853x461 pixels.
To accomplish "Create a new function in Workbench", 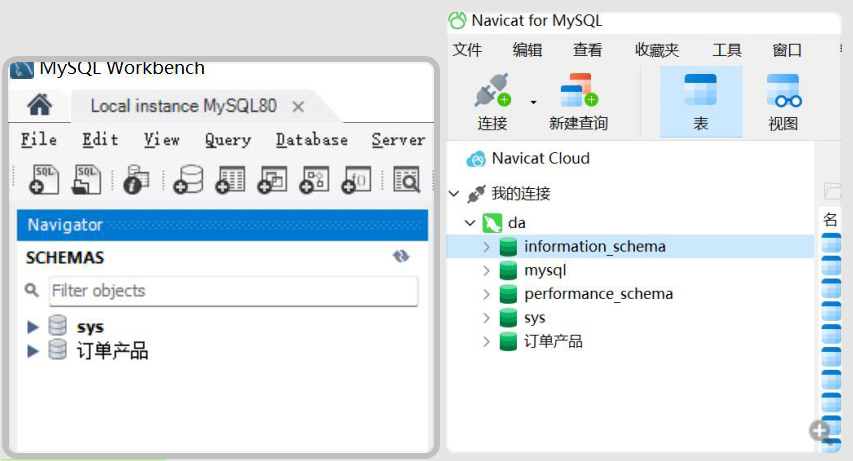I will (356, 179).
